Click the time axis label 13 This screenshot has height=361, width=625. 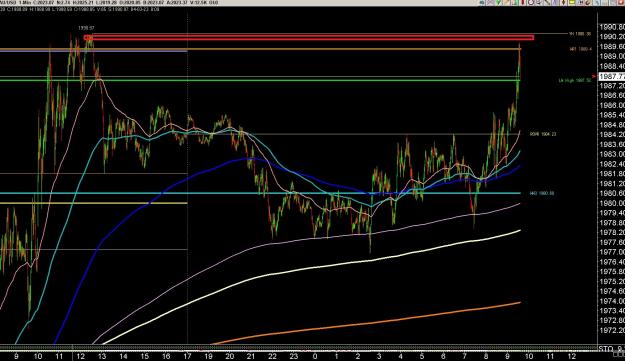(102, 356)
